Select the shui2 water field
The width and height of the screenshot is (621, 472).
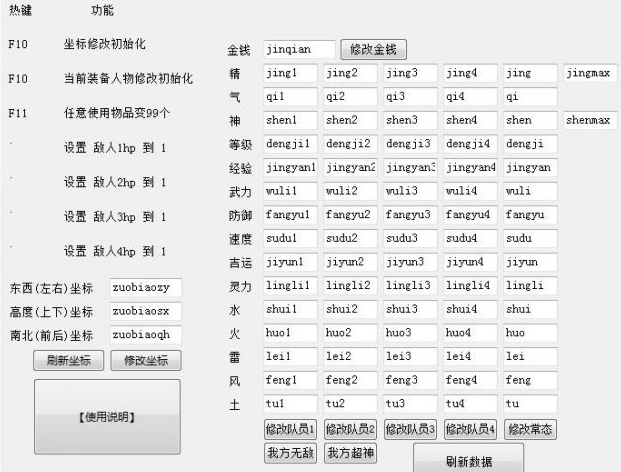350,310
